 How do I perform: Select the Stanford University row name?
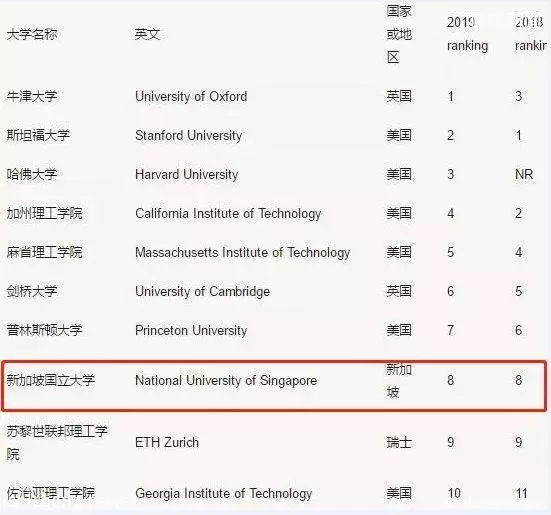point(189,135)
